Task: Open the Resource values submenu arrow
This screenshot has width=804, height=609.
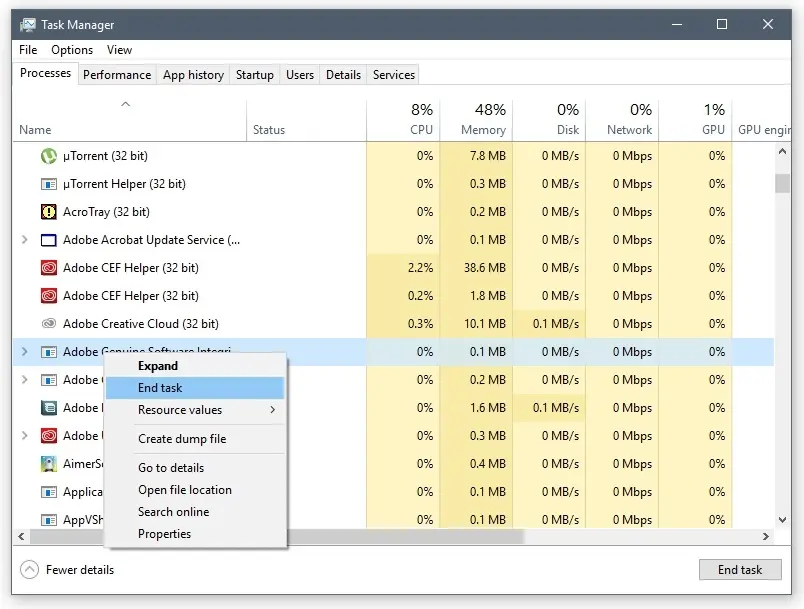Action: click(273, 410)
